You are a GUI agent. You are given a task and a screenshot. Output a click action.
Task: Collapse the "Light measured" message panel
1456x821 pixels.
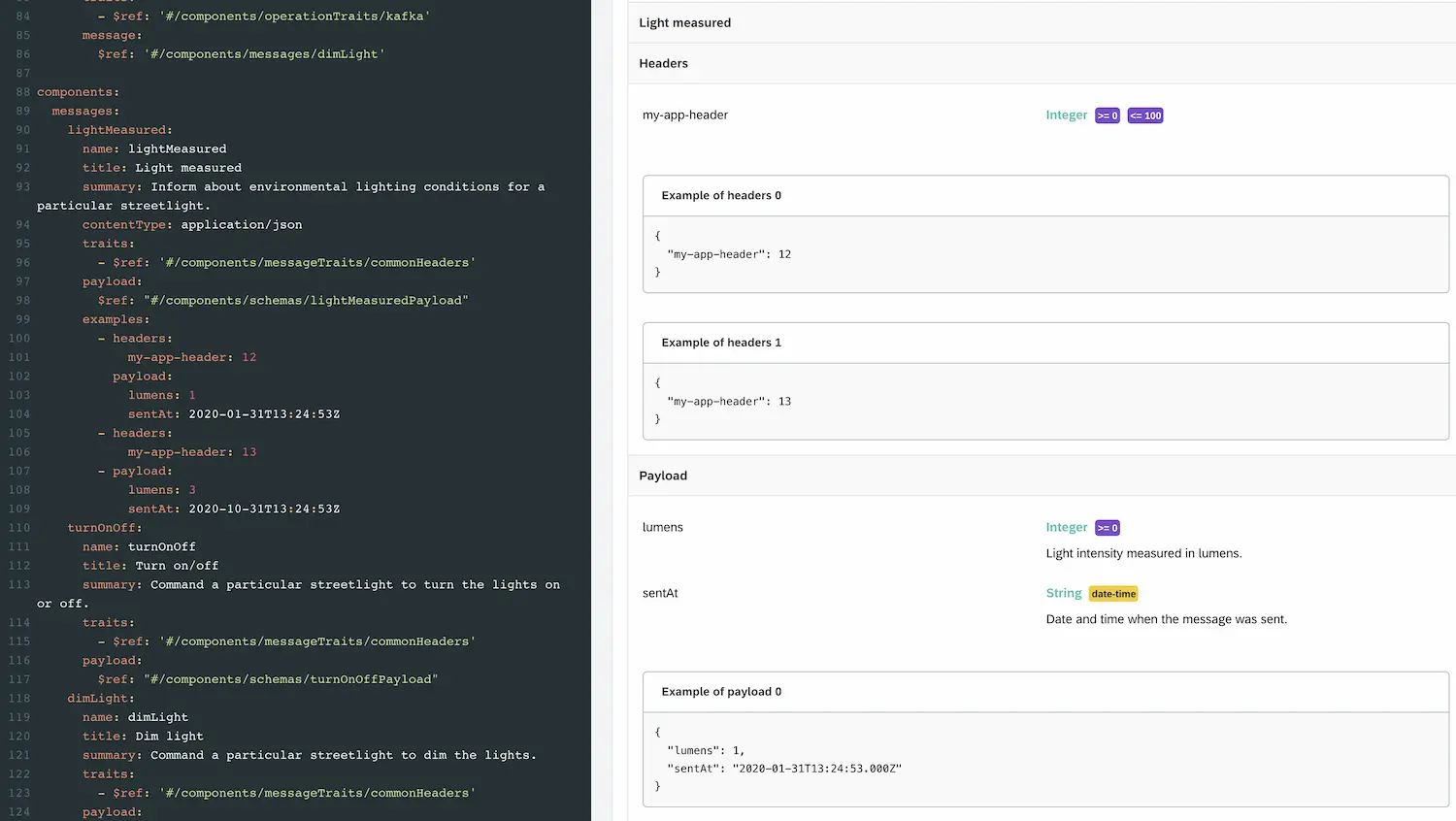(685, 22)
